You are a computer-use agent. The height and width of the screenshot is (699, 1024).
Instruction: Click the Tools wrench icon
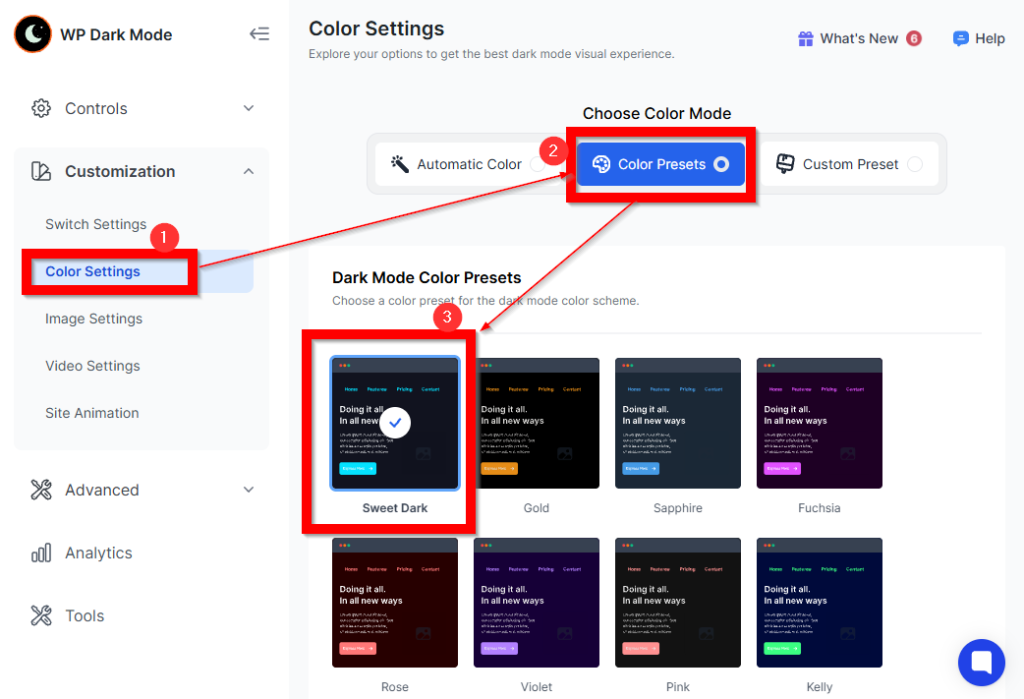[x=41, y=615]
